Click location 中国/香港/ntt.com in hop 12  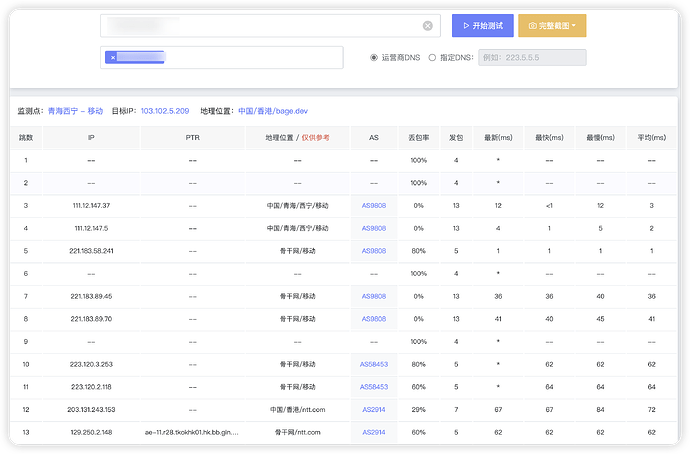pos(297,410)
